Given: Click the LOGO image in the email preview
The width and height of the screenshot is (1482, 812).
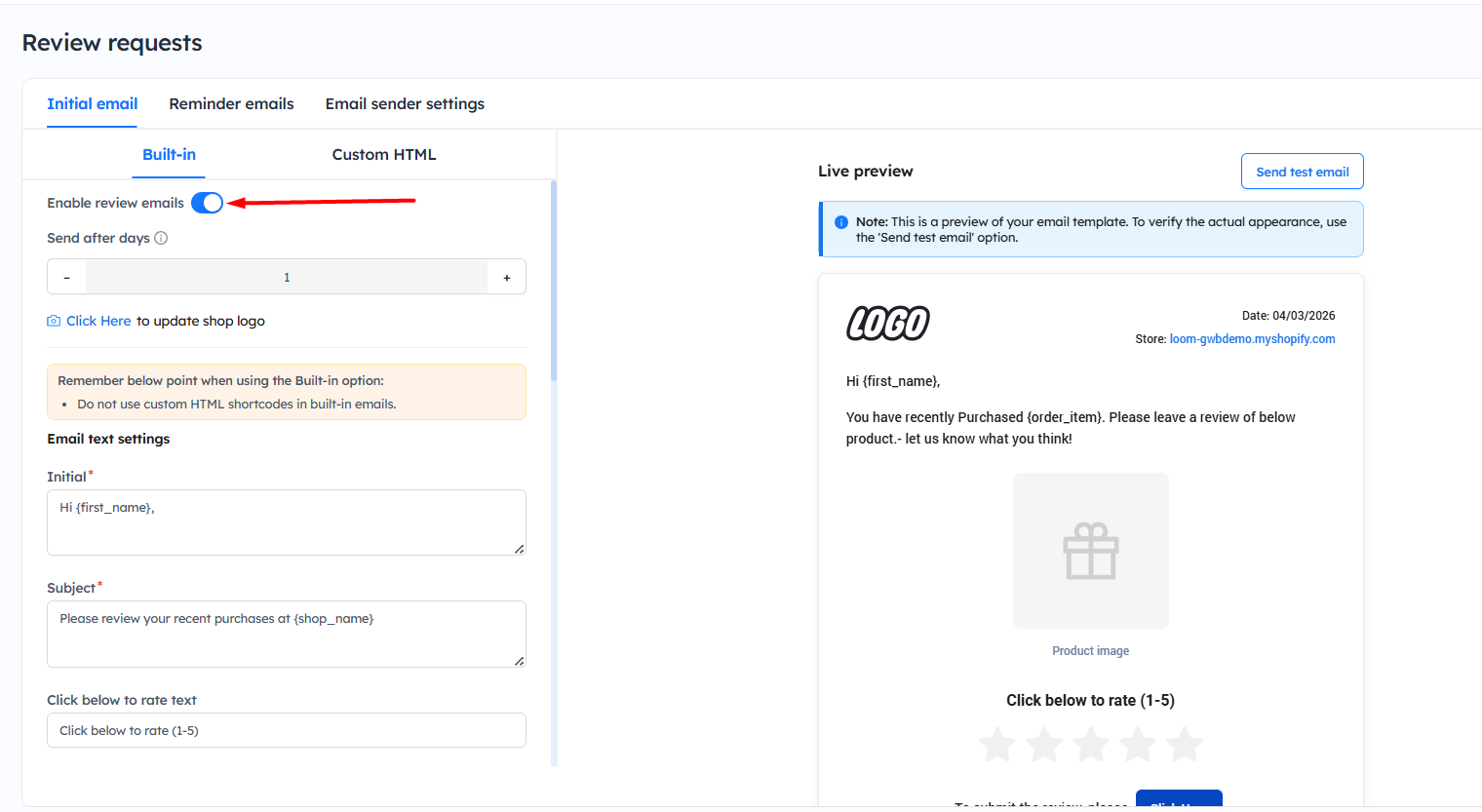Looking at the screenshot, I should pos(887,324).
